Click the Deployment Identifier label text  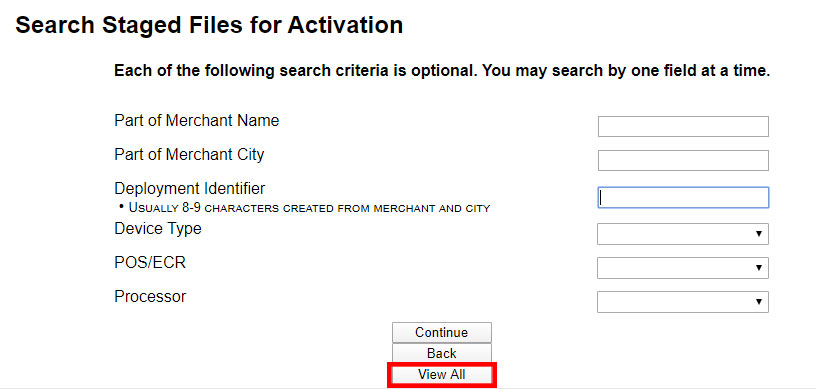coord(189,189)
